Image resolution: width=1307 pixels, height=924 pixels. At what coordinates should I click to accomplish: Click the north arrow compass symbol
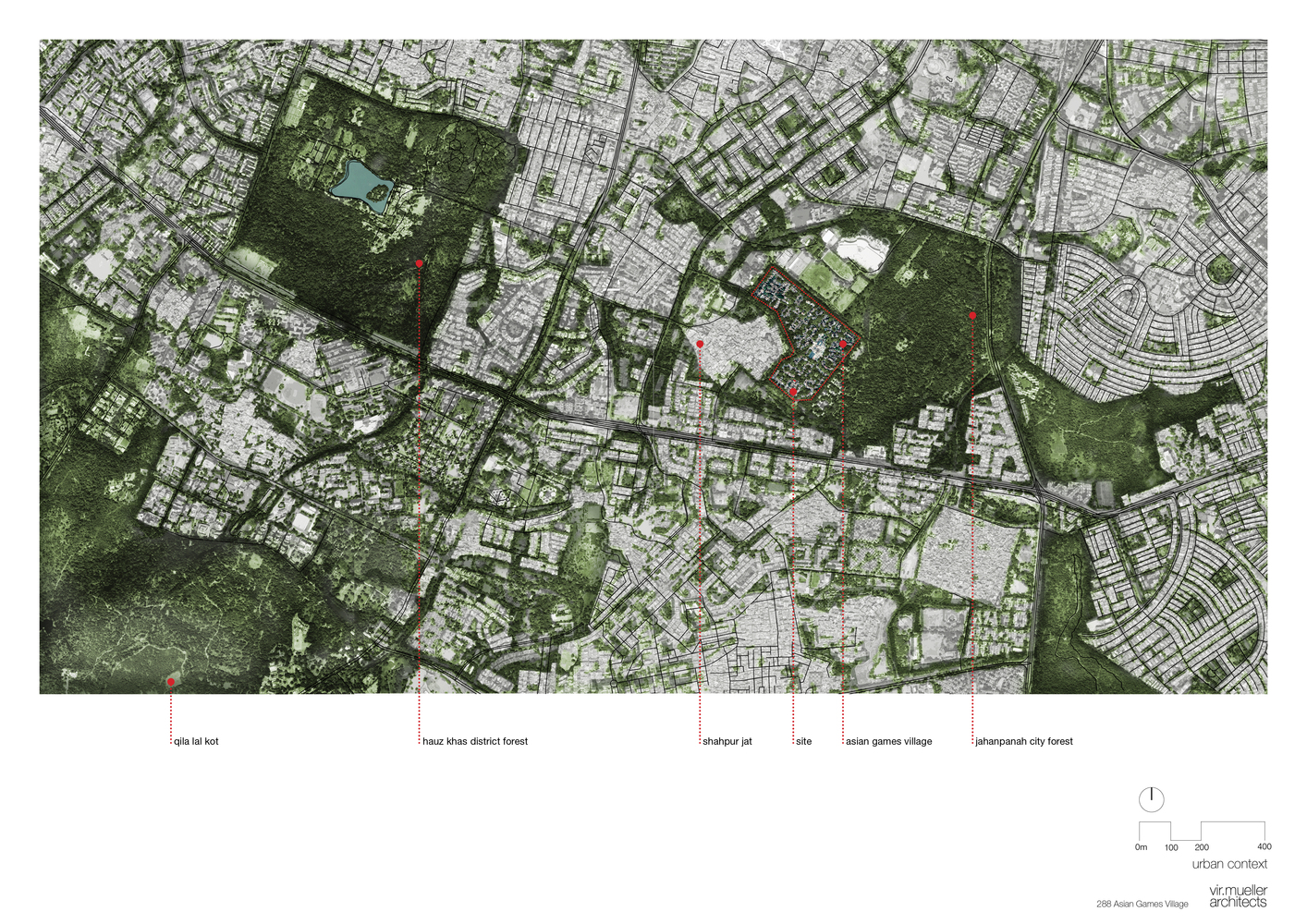coord(1151,799)
